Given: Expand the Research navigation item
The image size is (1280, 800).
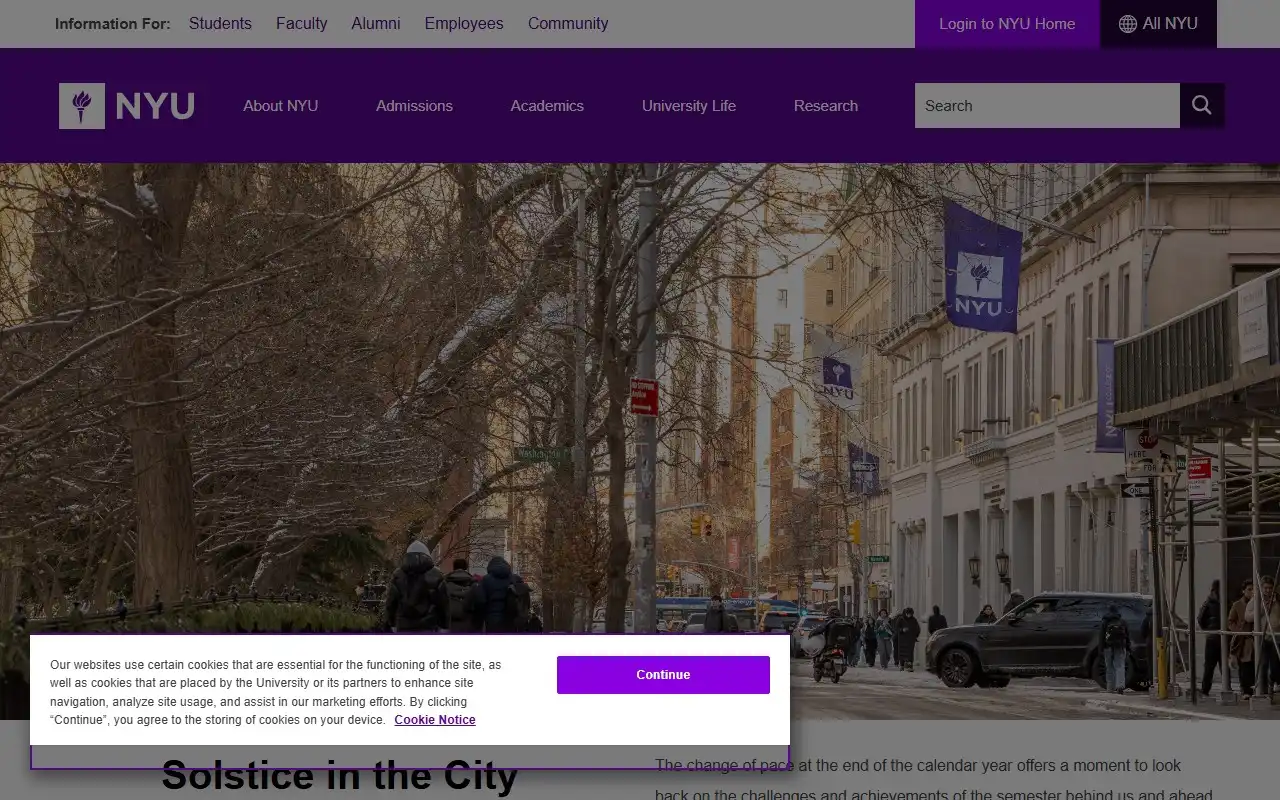Looking at the screenshot, I should (825, 106).
